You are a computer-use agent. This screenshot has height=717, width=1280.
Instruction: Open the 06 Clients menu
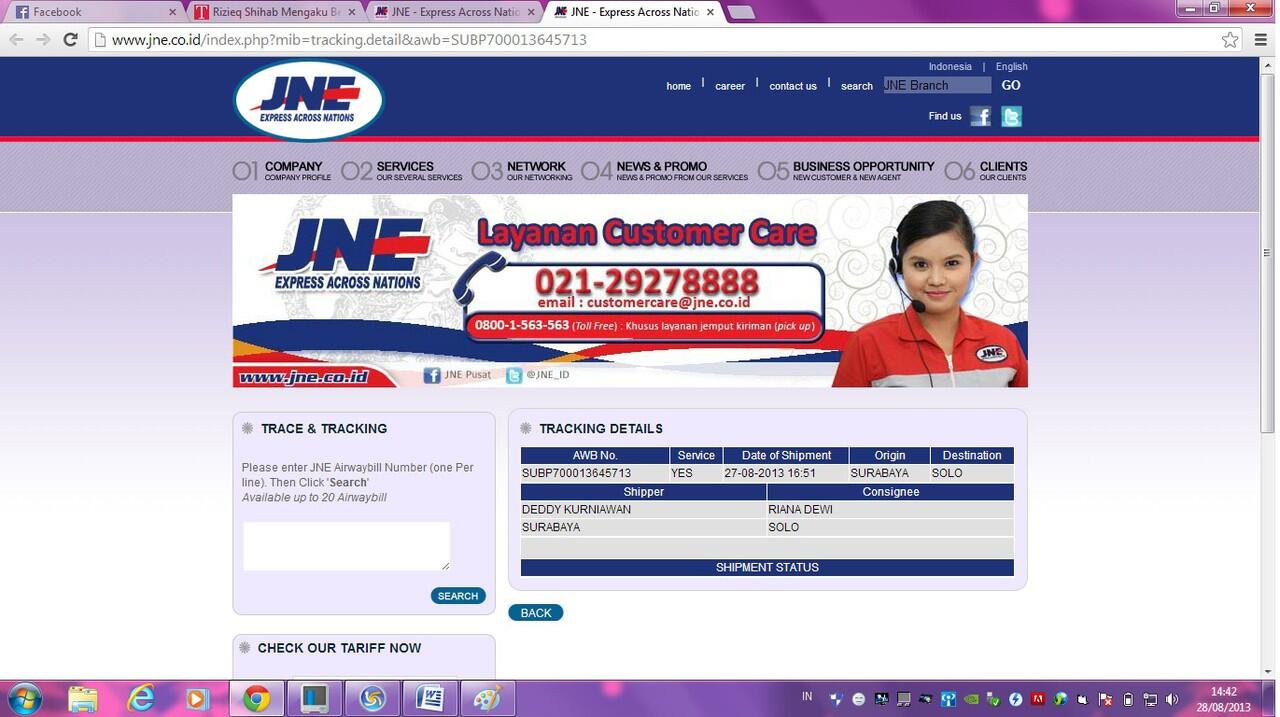tap(986, 171)
